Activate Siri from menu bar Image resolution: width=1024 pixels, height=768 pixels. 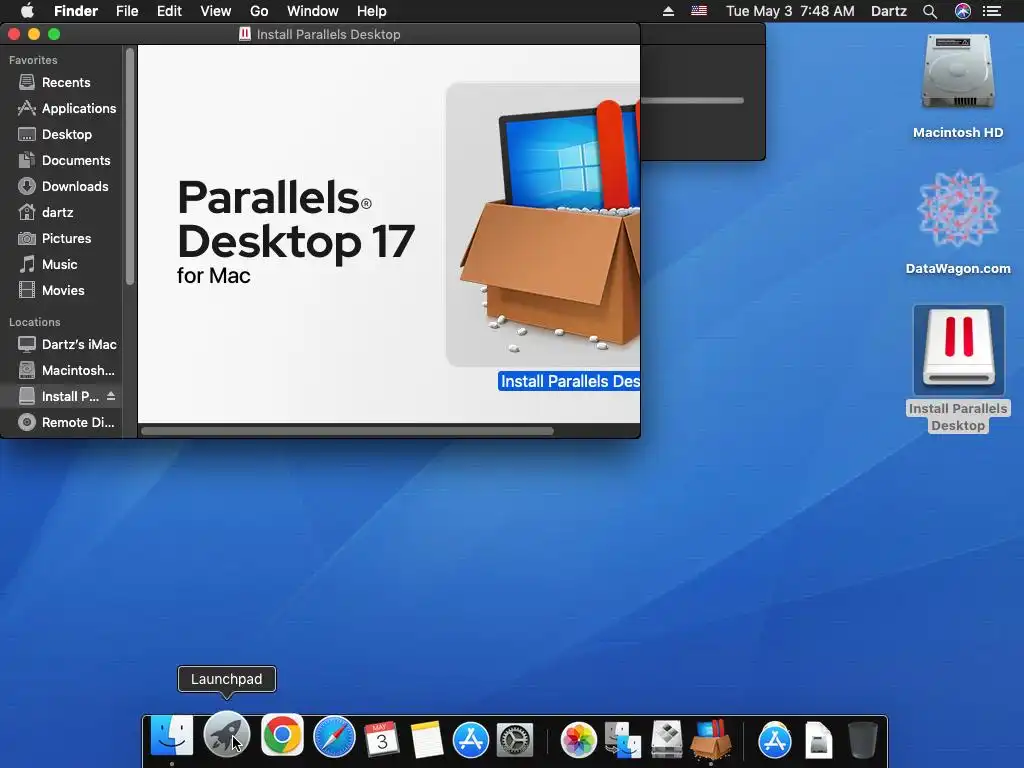(x=963, y=11)
